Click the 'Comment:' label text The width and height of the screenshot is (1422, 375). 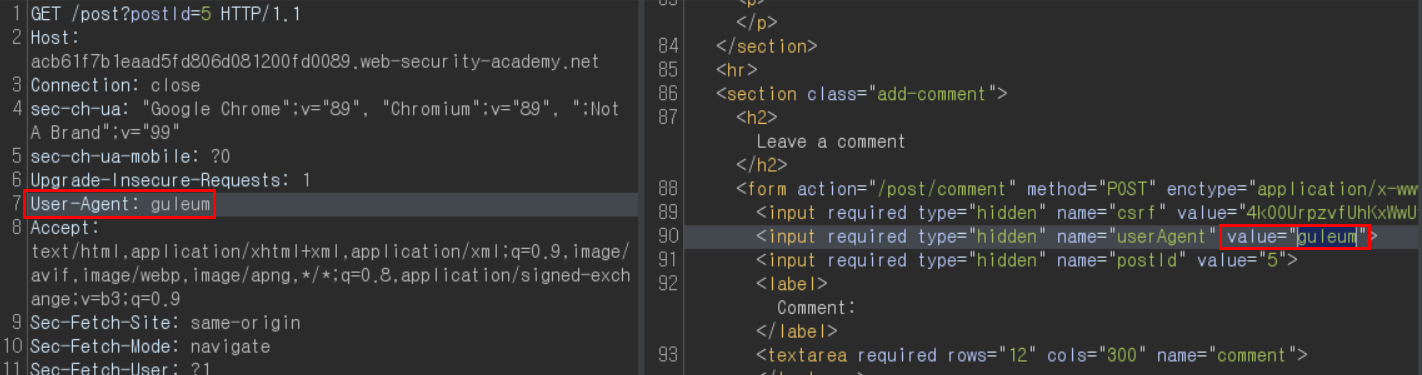click(x=816, y=308)
